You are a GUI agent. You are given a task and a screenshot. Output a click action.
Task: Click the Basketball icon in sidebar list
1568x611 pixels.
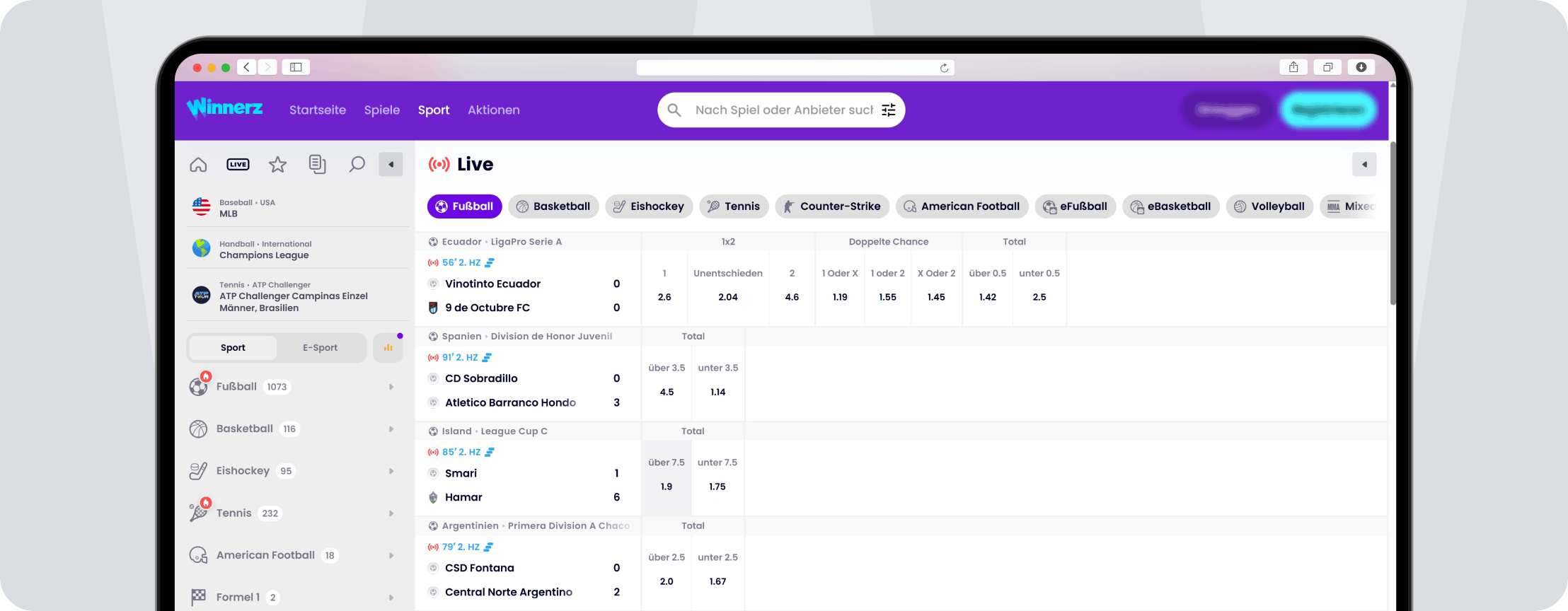click(x=199, y=429)
